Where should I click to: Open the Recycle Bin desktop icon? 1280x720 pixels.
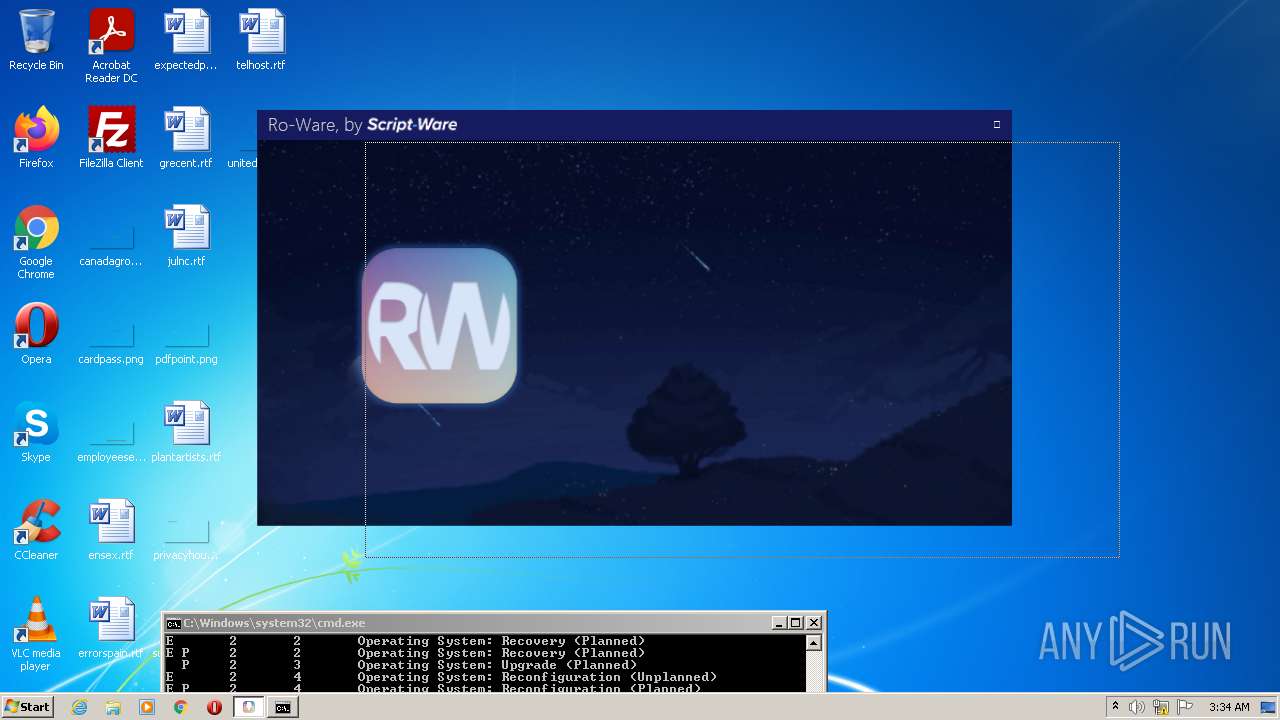(36, 40)
